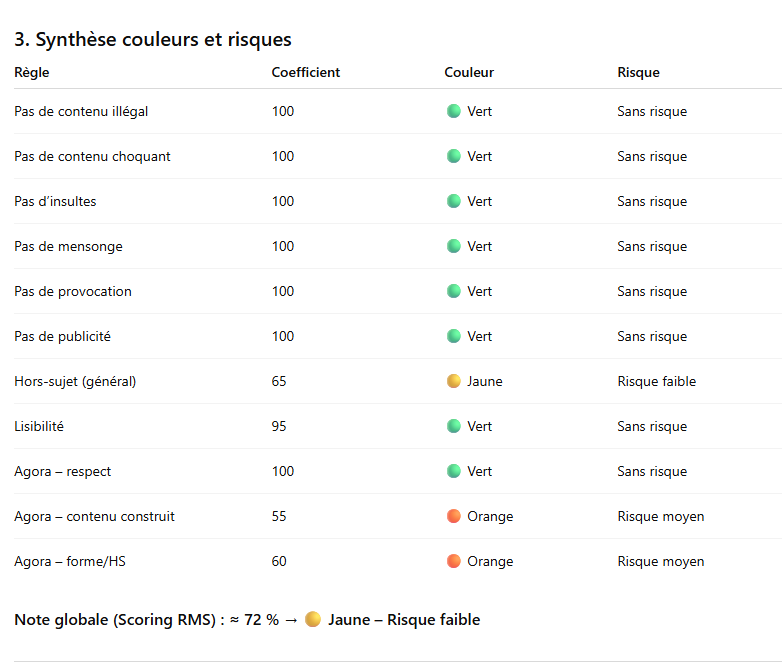This screenshot has width=784, height=670.
Task: Click the "Risque faible" cell in the Hors-sujet row
Action: point(656,381)
